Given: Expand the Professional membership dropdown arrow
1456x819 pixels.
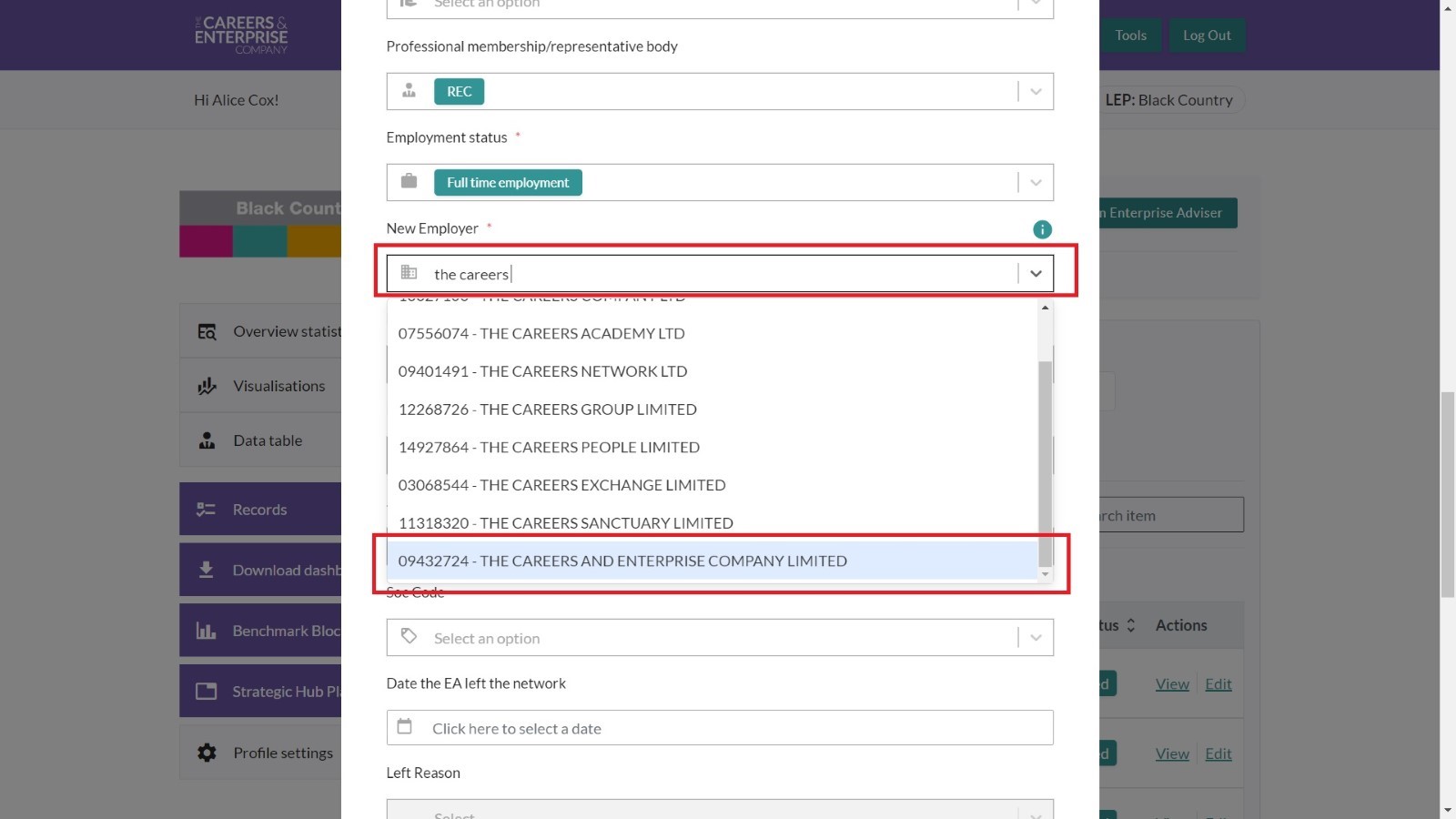Looking at the screenshot, I should 1036,91.
